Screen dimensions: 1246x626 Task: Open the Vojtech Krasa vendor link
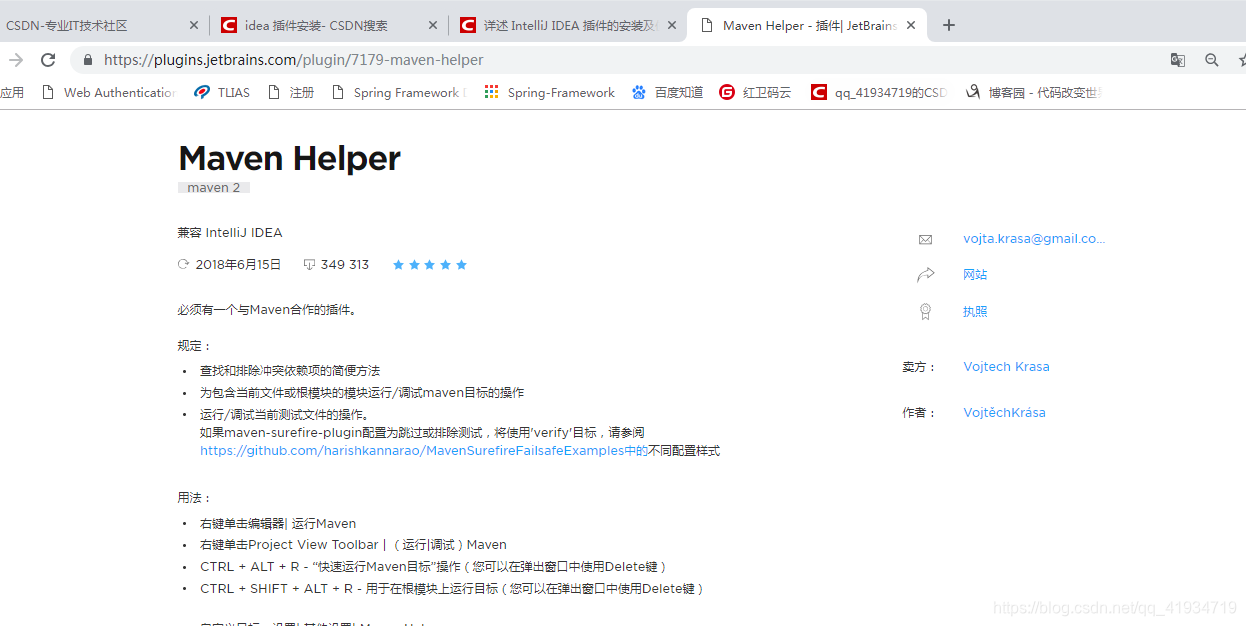pos(1006,367)
